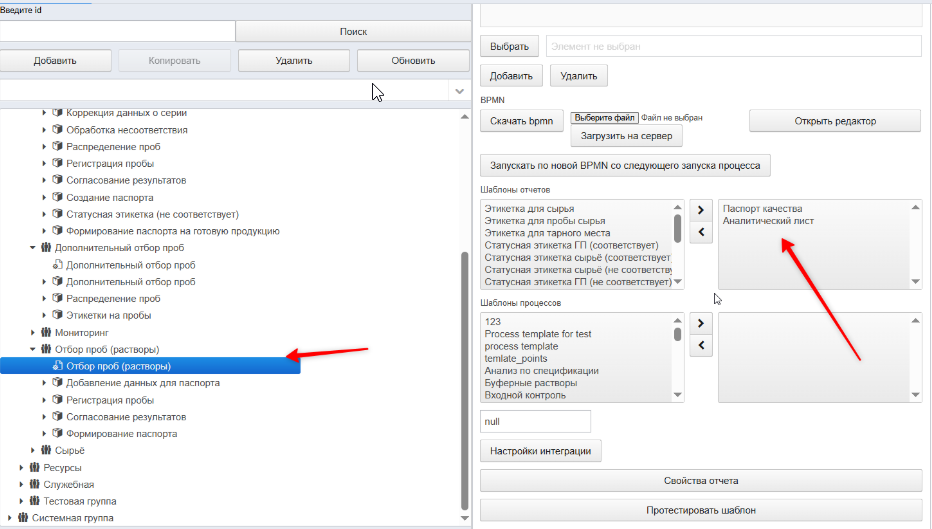Viewport: 932px width, 529px height.
Task: Select Буферные растворы process template
Action: click(x=531, y=383)
